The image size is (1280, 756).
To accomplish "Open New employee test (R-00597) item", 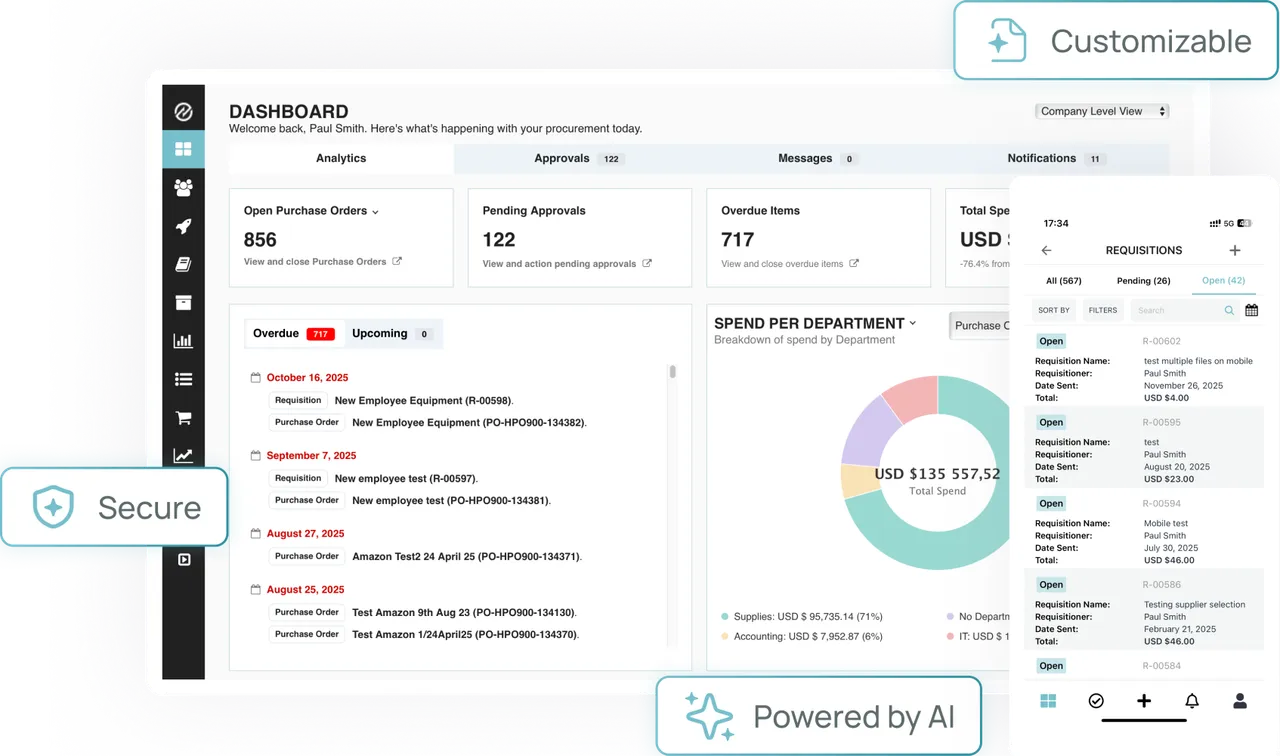I will pyautogui.click(x=407, y=478).
